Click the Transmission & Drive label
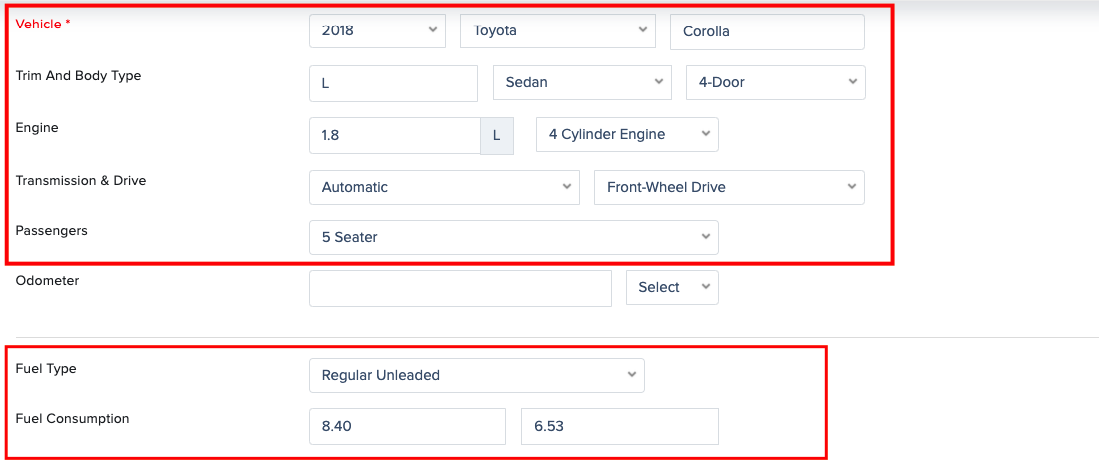This screenshot has height=468, width=1099. click(x=80, y=181)
